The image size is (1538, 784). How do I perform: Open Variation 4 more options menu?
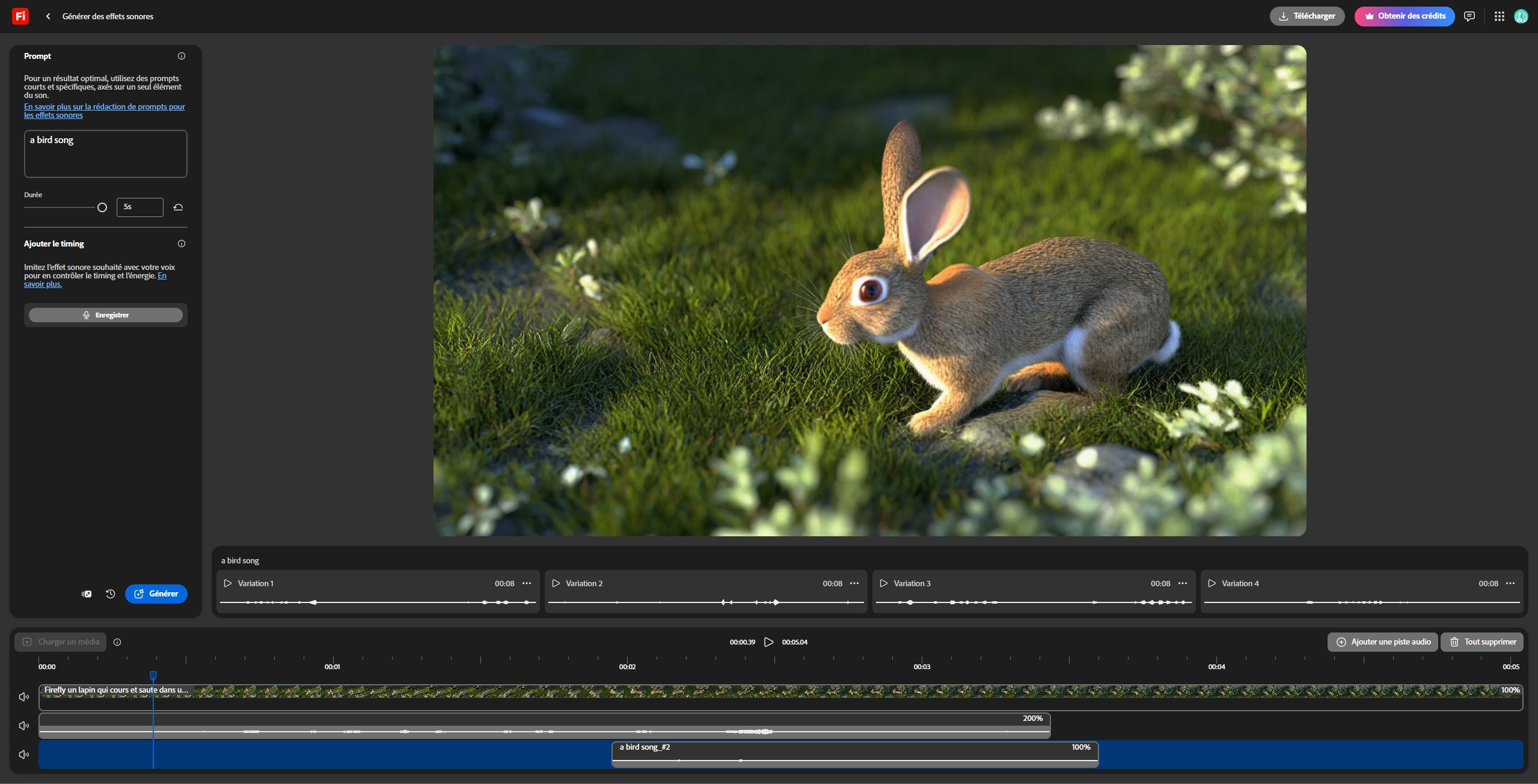pyautogui.click(x=1510, y=583)
